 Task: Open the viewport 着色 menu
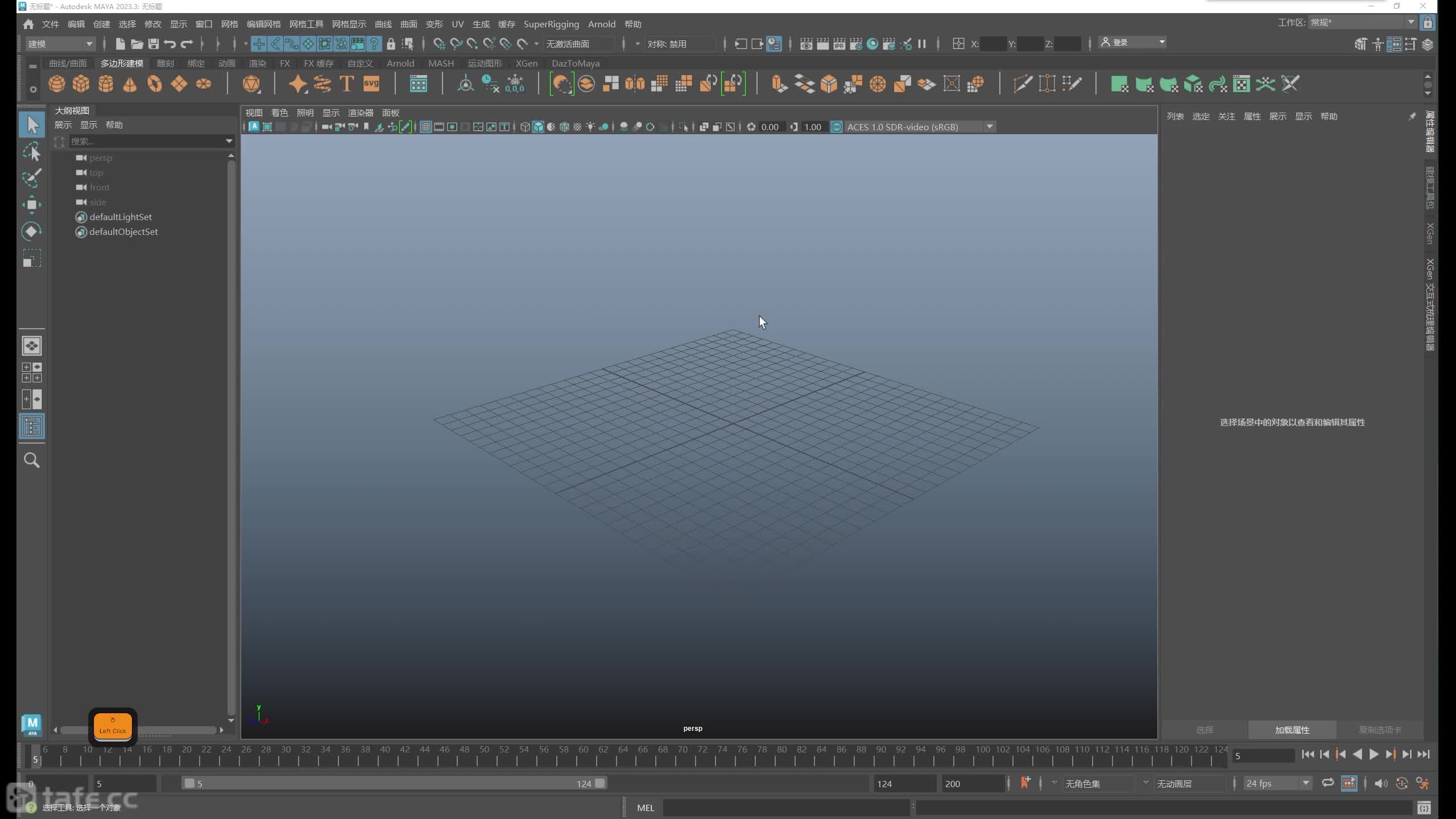[279, 113]
